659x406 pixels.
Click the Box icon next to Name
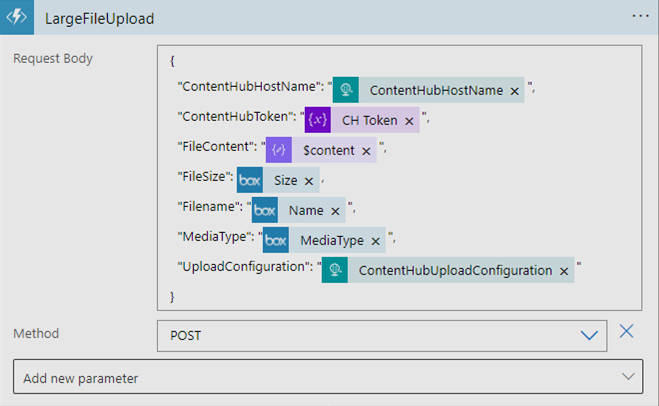[x=265, y=210]
